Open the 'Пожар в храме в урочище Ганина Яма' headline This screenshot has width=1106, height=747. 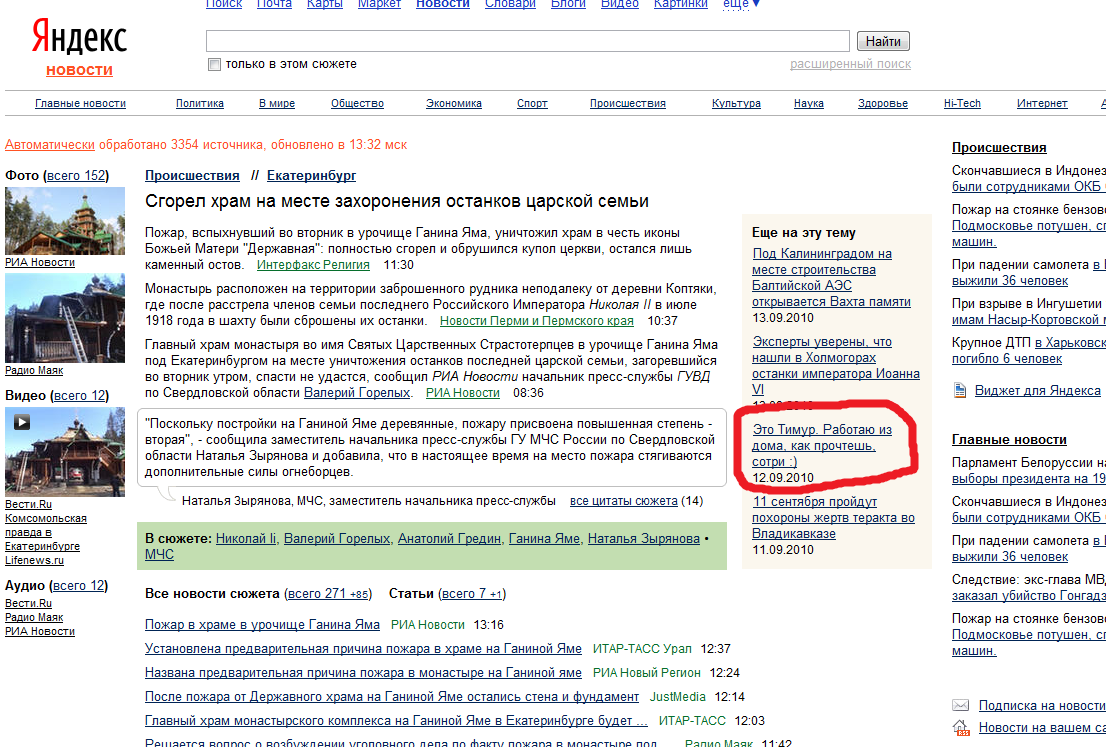click(x=262, y=625)
